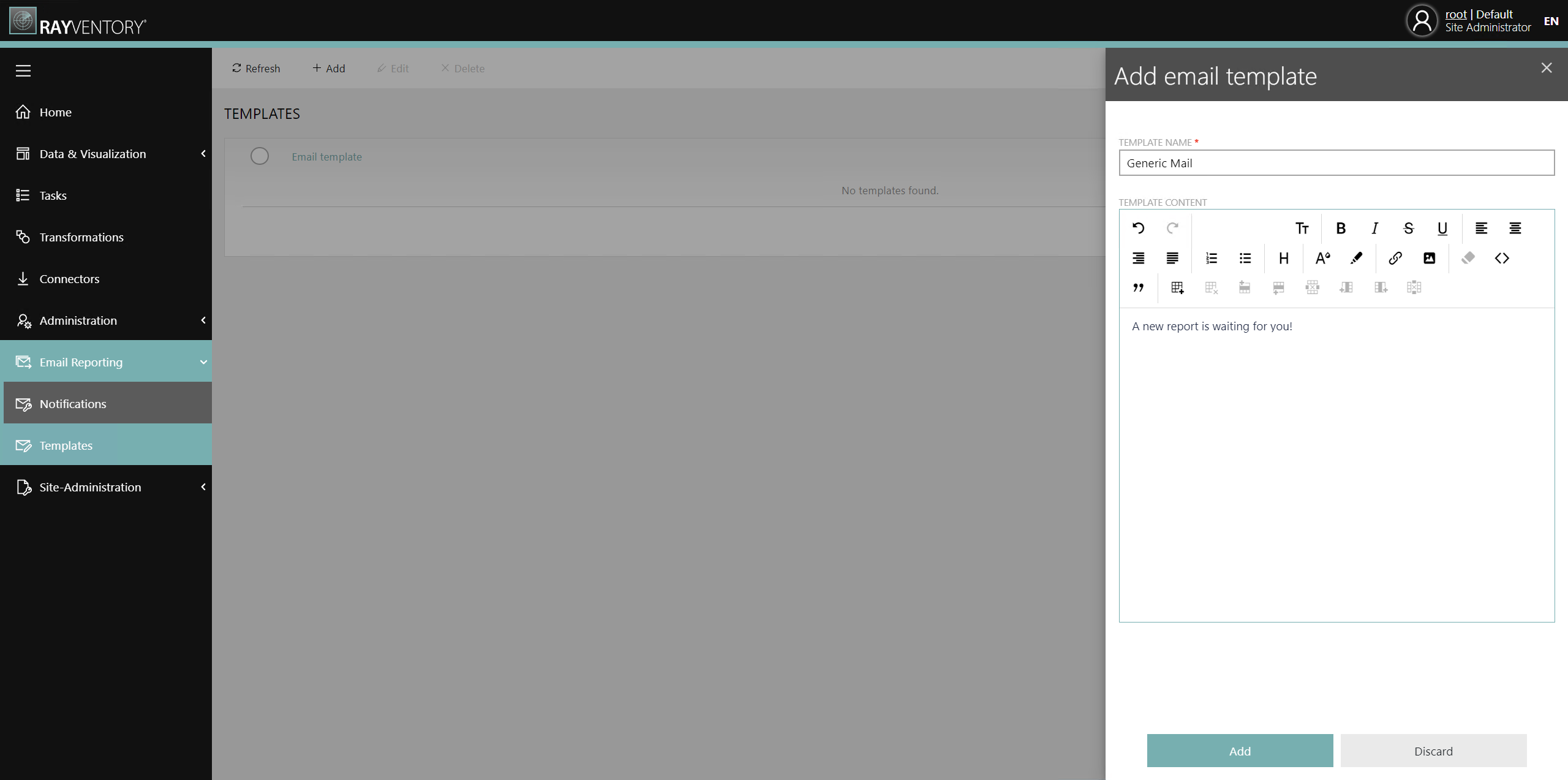Click the Insert Link icon

point(1396,258)
